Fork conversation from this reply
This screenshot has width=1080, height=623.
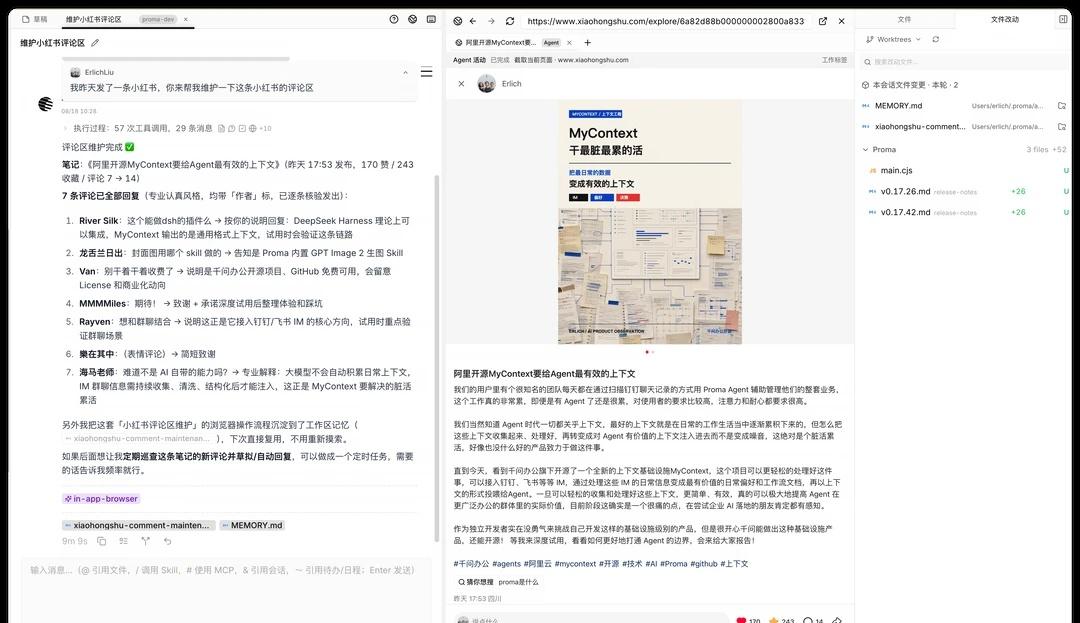point(145,541)
